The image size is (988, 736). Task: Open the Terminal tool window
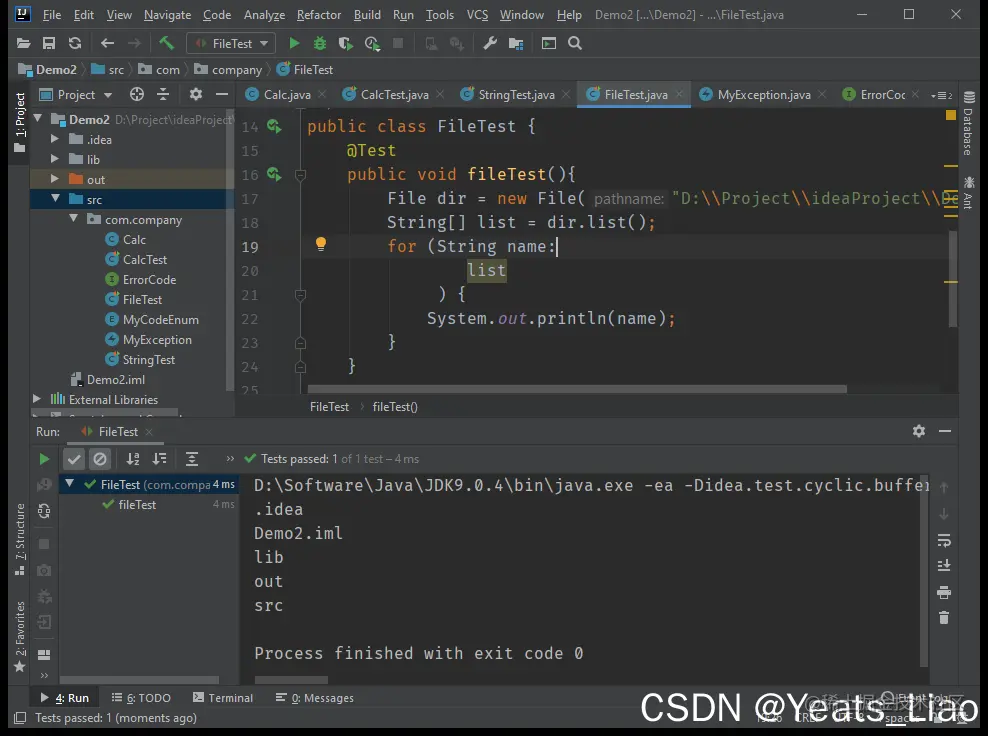click(x=223, y=698)
